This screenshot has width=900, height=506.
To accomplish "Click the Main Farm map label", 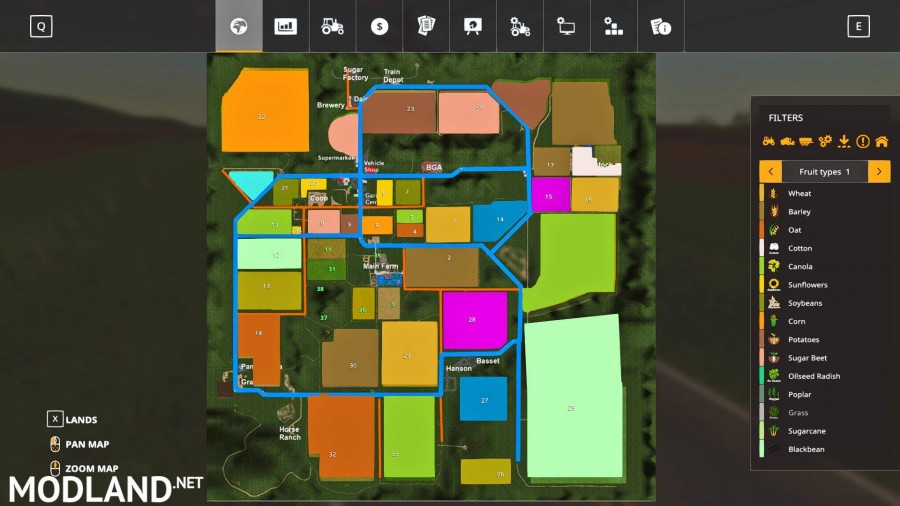I will [x=380, y=266].
